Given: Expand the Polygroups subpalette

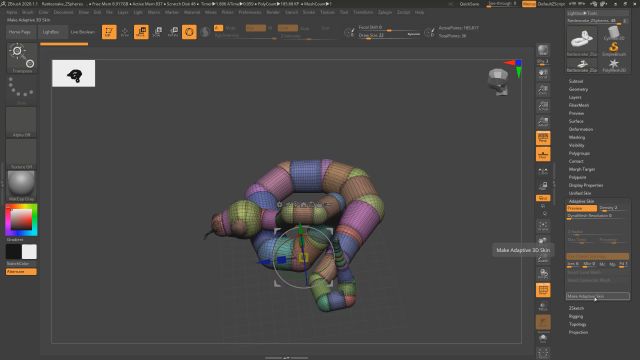Looking at the screenshot, I should [579, 153].
